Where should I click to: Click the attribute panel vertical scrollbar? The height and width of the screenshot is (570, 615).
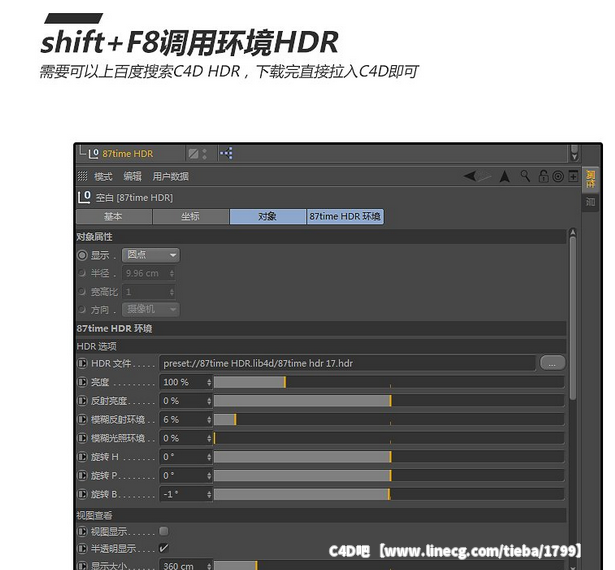click(x=573, y=318)
